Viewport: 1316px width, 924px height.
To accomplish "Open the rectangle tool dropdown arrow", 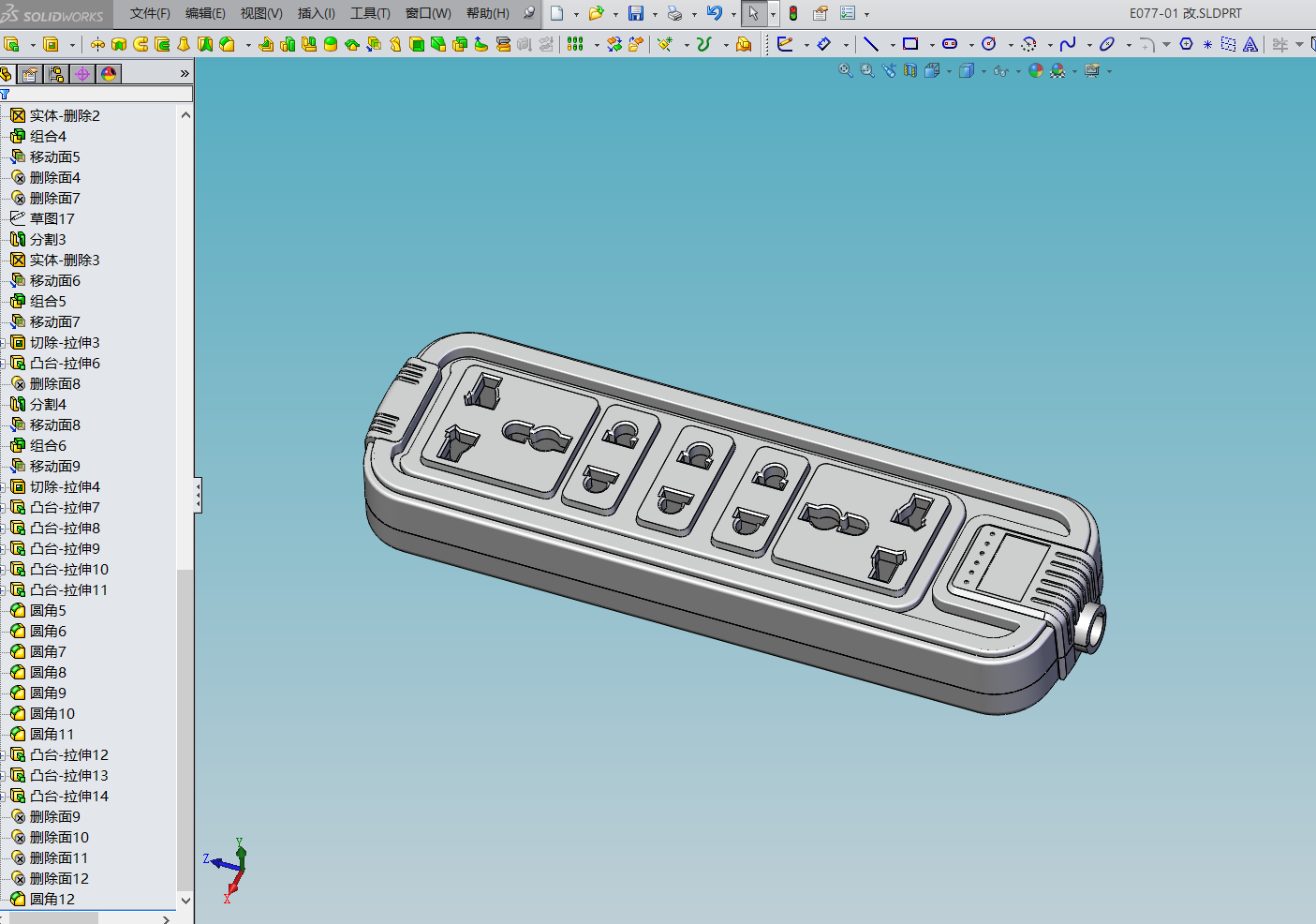I will (932, 45).
